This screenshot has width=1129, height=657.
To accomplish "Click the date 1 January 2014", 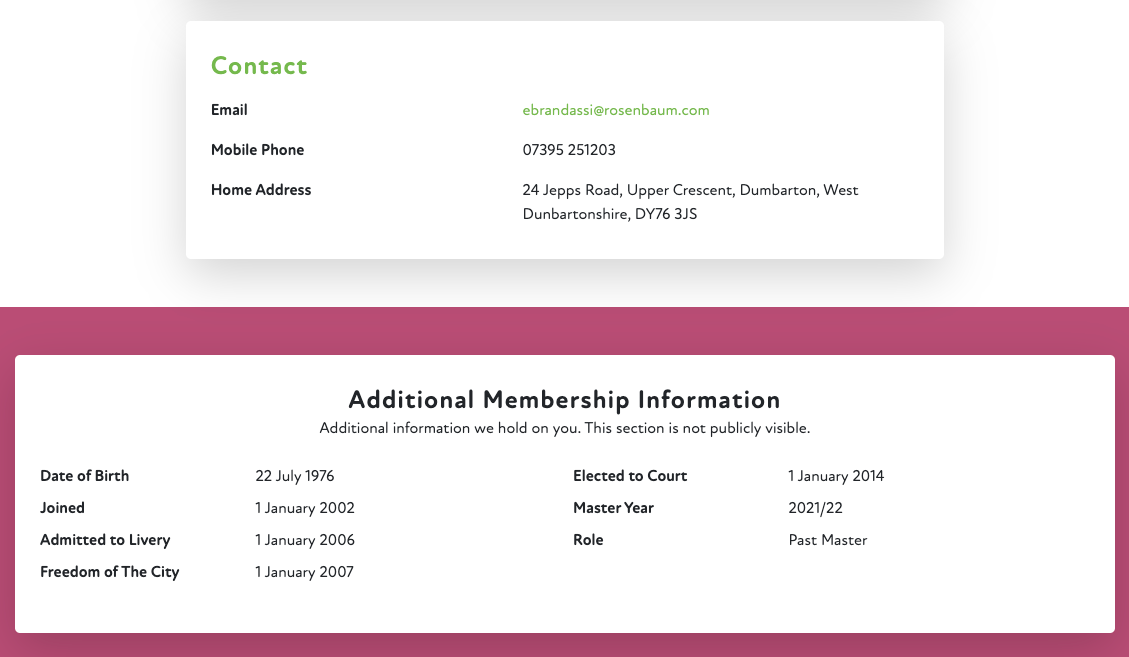I will point(836,476).
